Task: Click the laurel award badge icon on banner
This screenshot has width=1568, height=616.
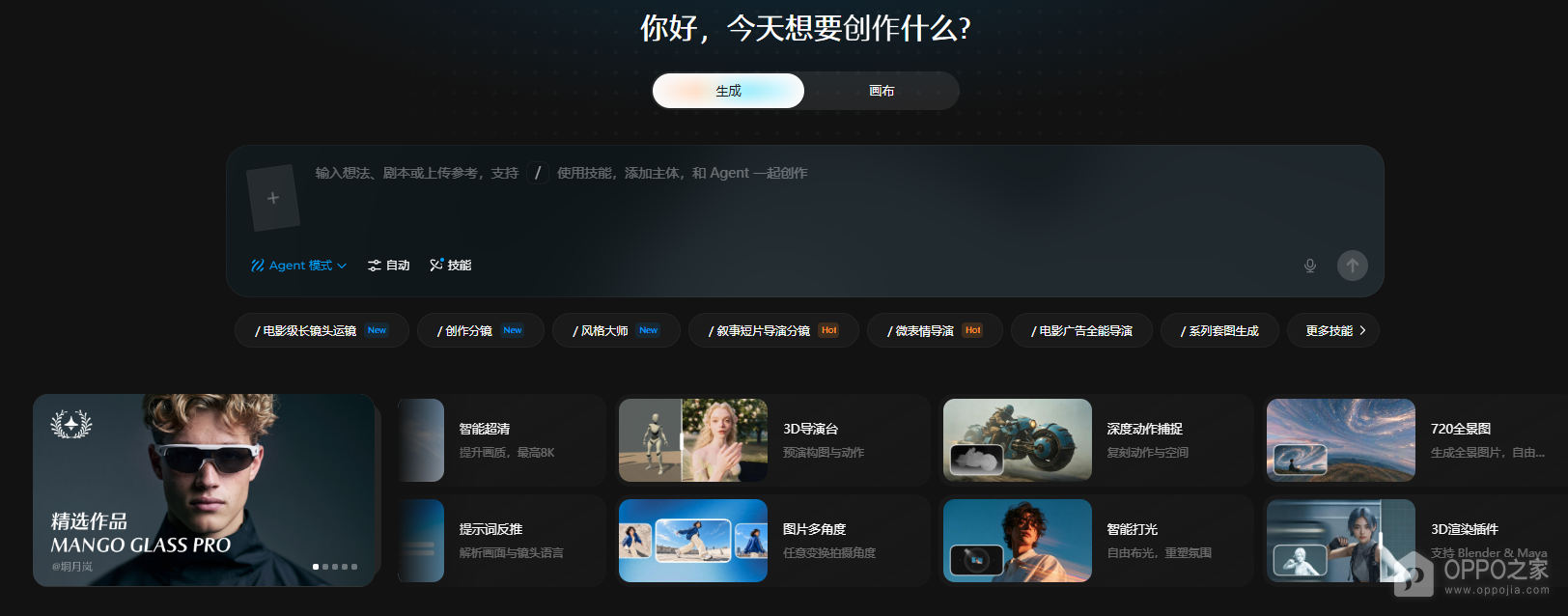Action: [x=71, y=424]
